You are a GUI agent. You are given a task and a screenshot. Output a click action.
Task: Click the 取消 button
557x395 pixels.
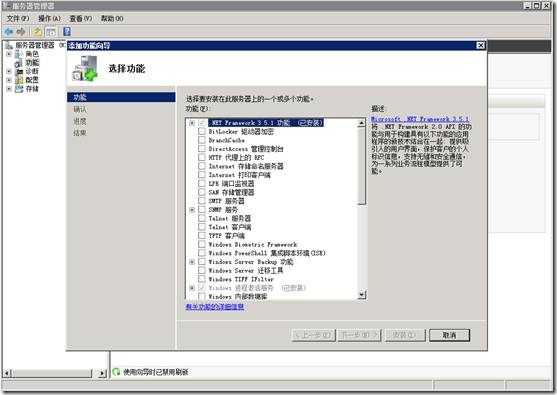tap(449, 335)
